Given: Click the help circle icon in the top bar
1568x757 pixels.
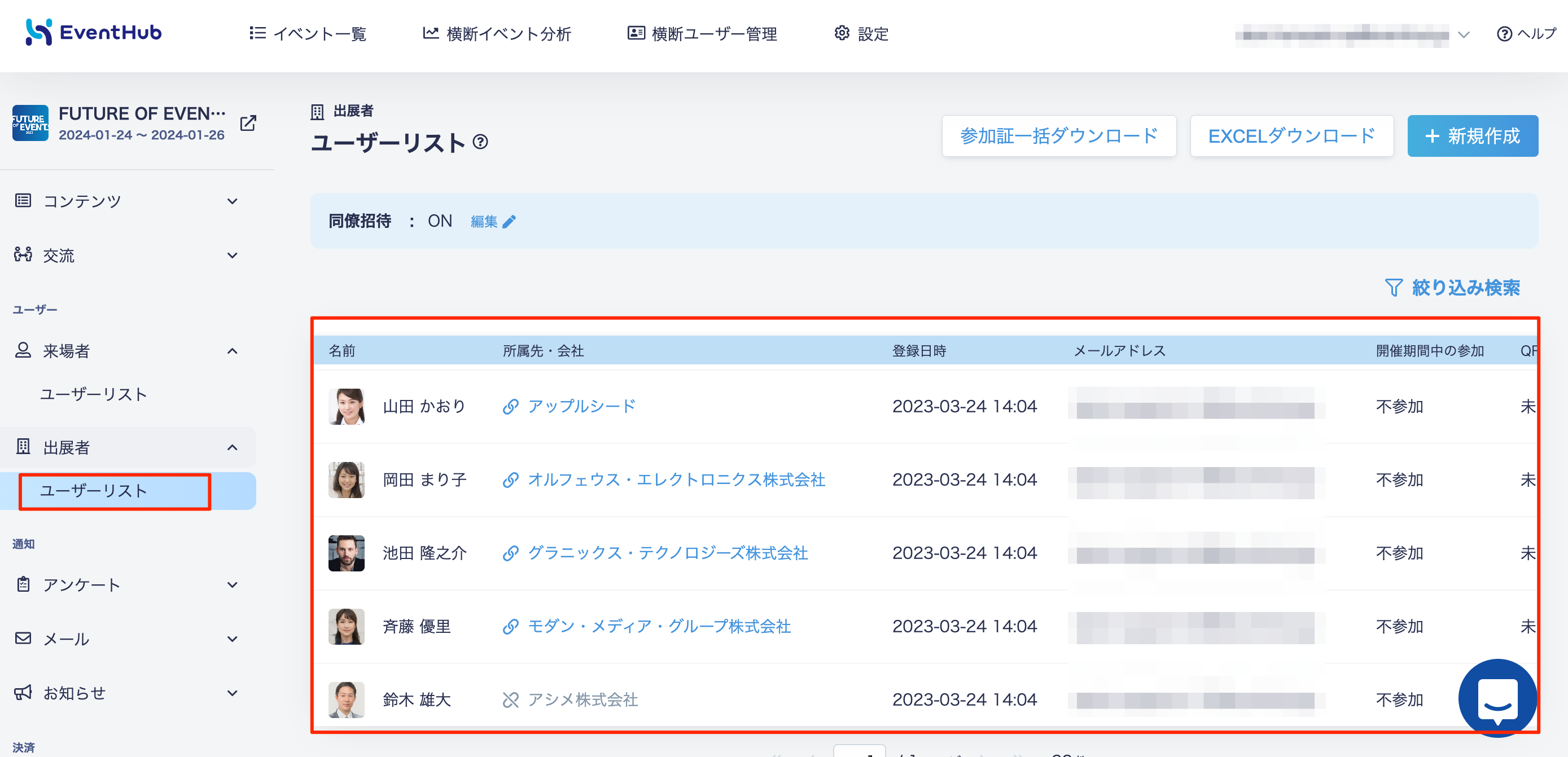Looking at the screenshot, I should [1504, 34].
